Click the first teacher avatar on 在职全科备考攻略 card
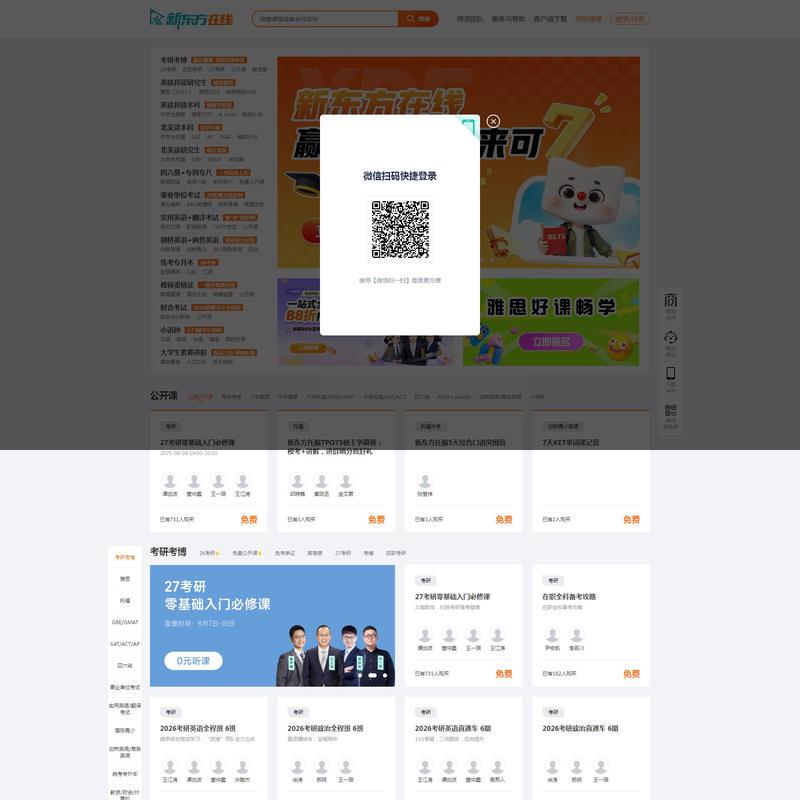Screen dimensions: 800x800 pos(553,635)
